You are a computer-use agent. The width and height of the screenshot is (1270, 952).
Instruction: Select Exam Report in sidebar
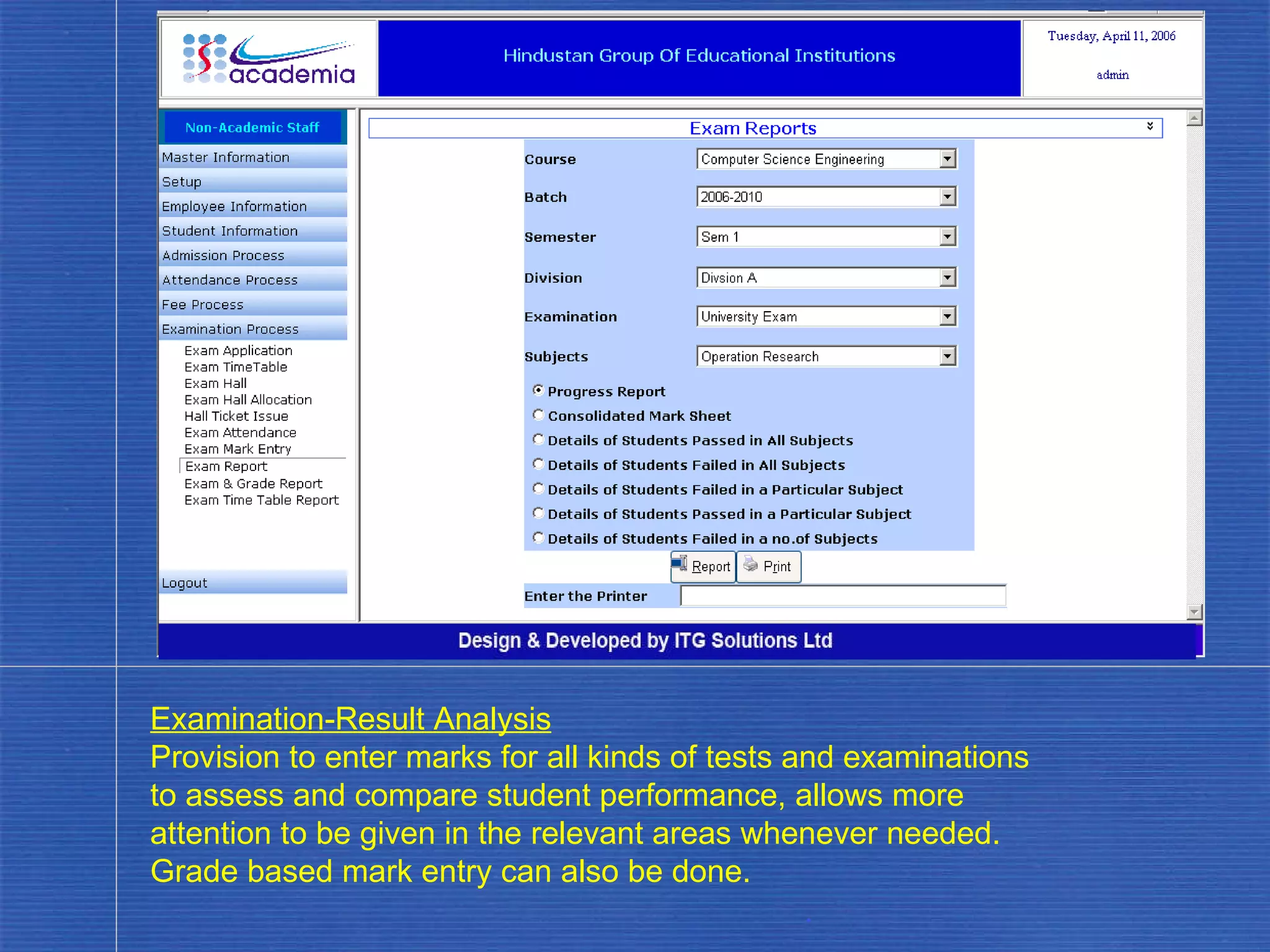[262, 466]
